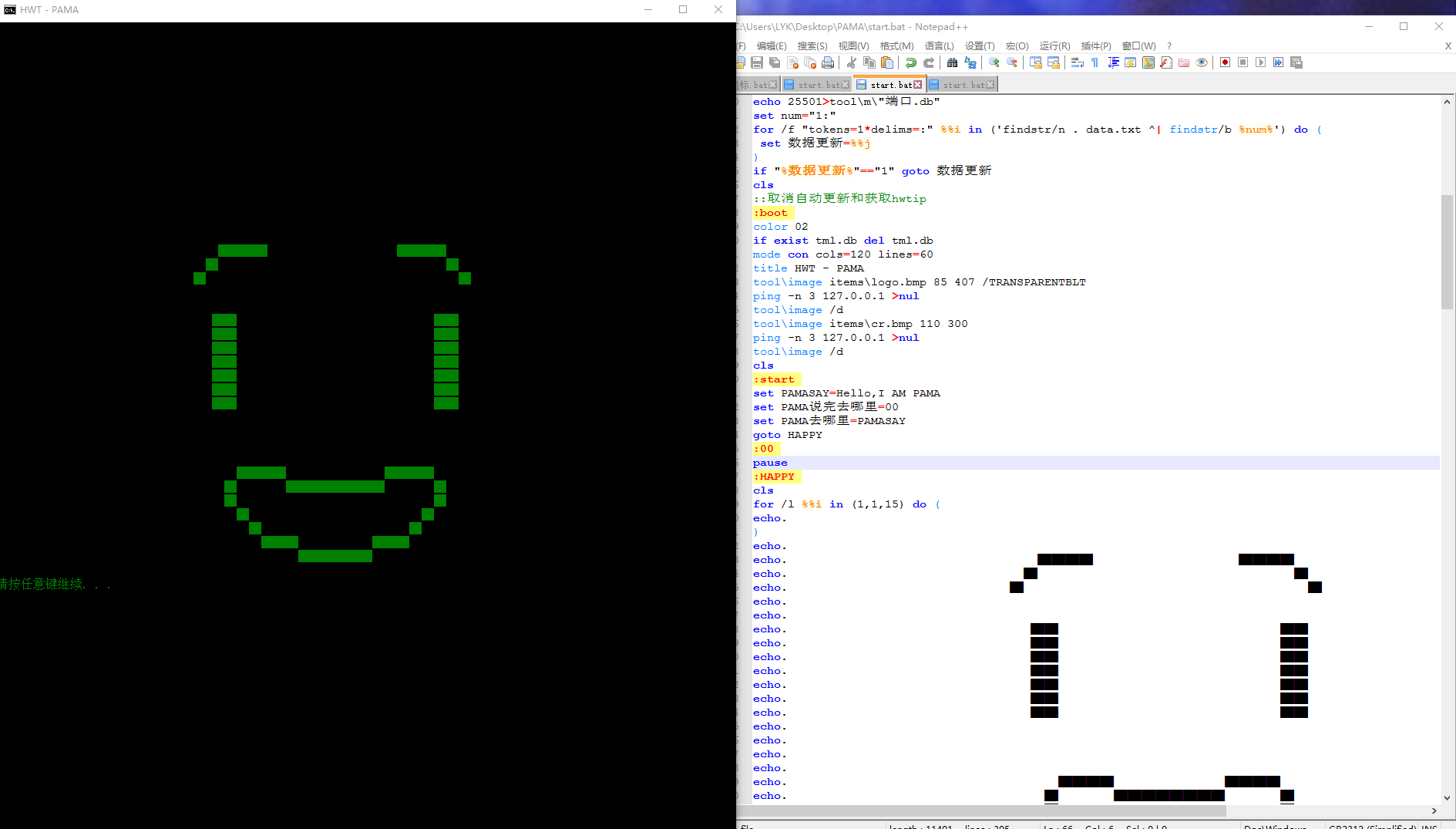Save the currently recorded macro
1456x829 pixels.
click(1296, 62)
